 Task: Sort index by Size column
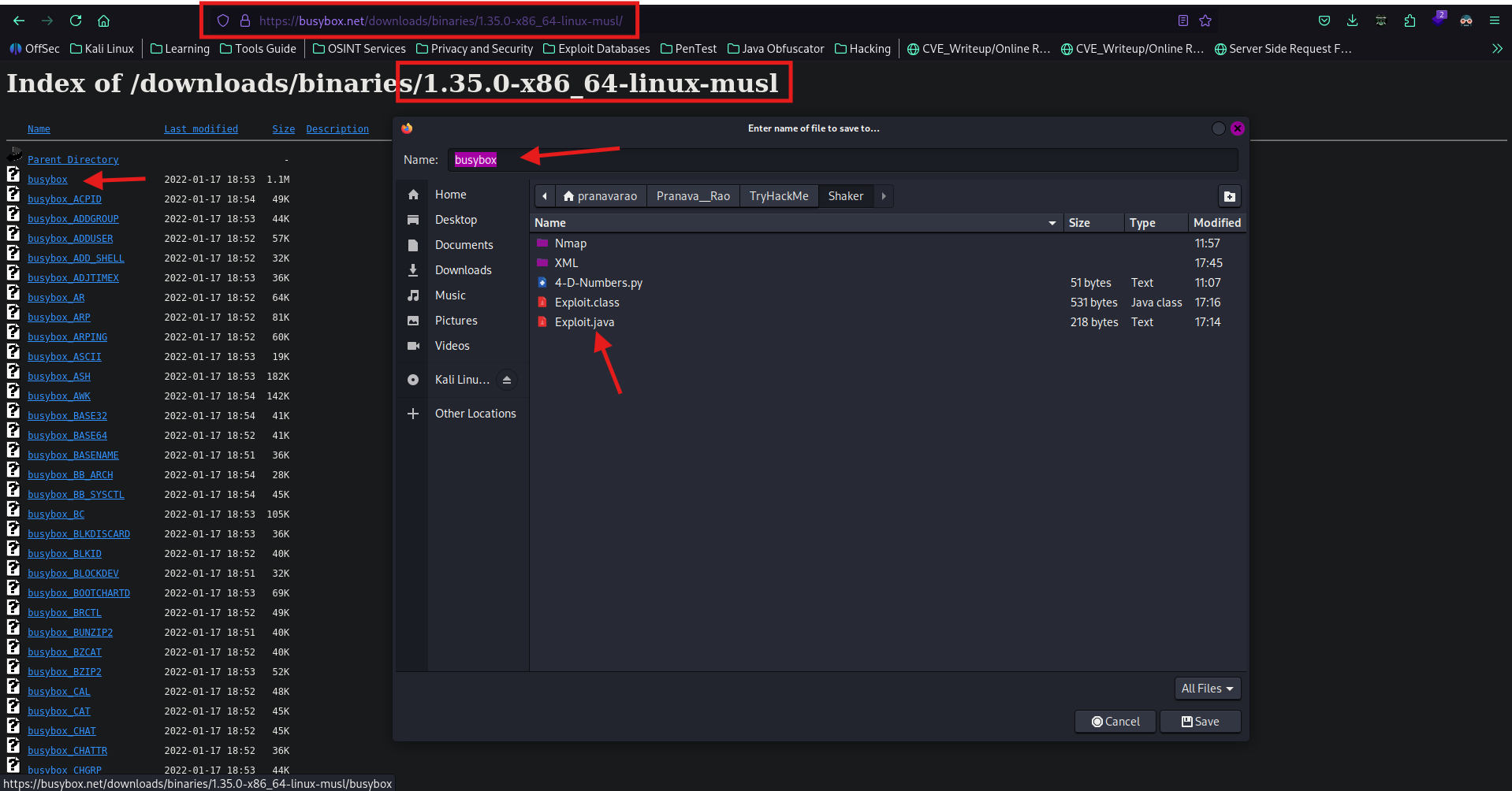coord(284,129)
